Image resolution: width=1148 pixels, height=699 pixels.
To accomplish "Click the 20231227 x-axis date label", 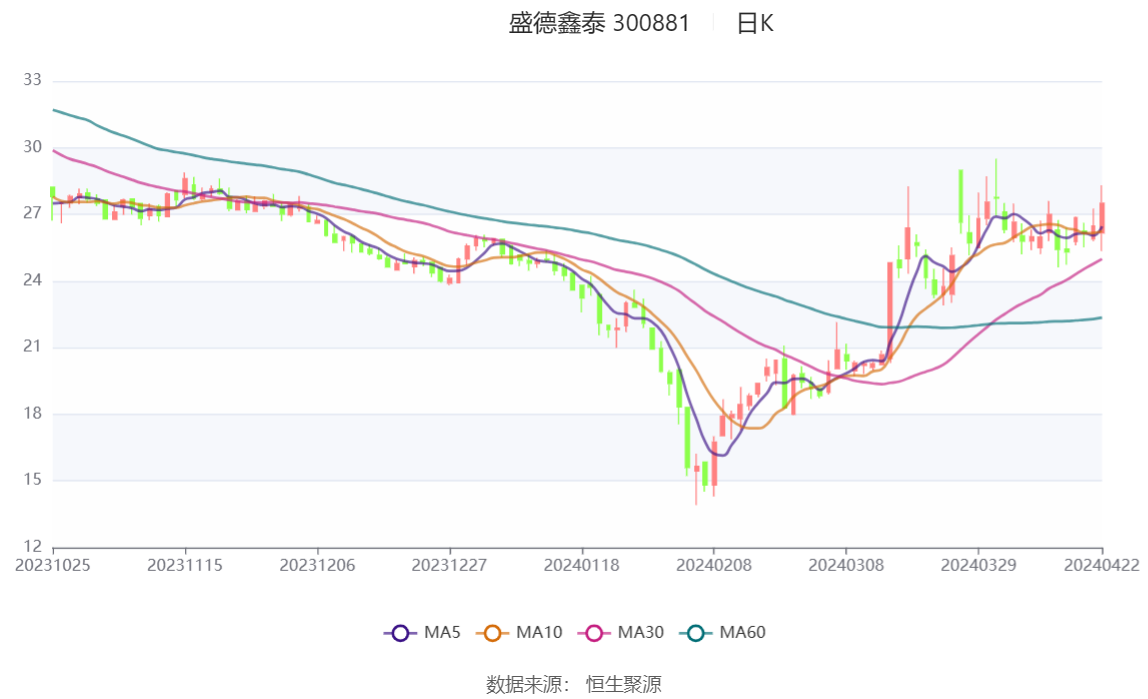I will click(450, 566).
